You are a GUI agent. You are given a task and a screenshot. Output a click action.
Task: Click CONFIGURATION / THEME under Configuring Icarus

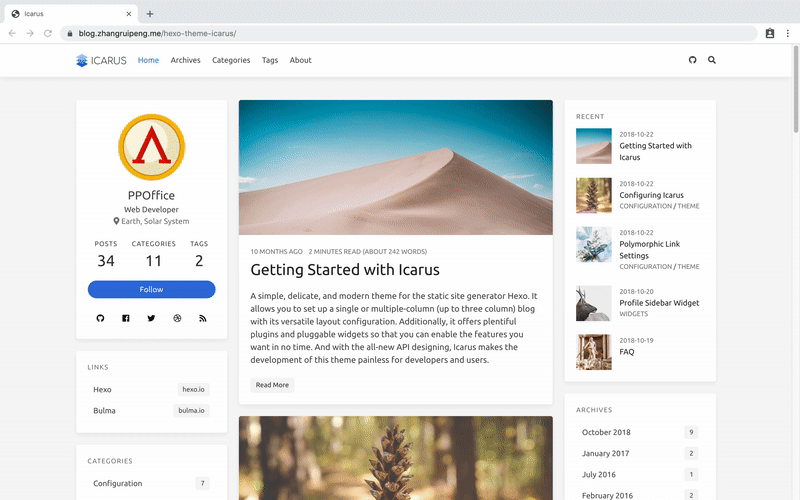(659, 206)
